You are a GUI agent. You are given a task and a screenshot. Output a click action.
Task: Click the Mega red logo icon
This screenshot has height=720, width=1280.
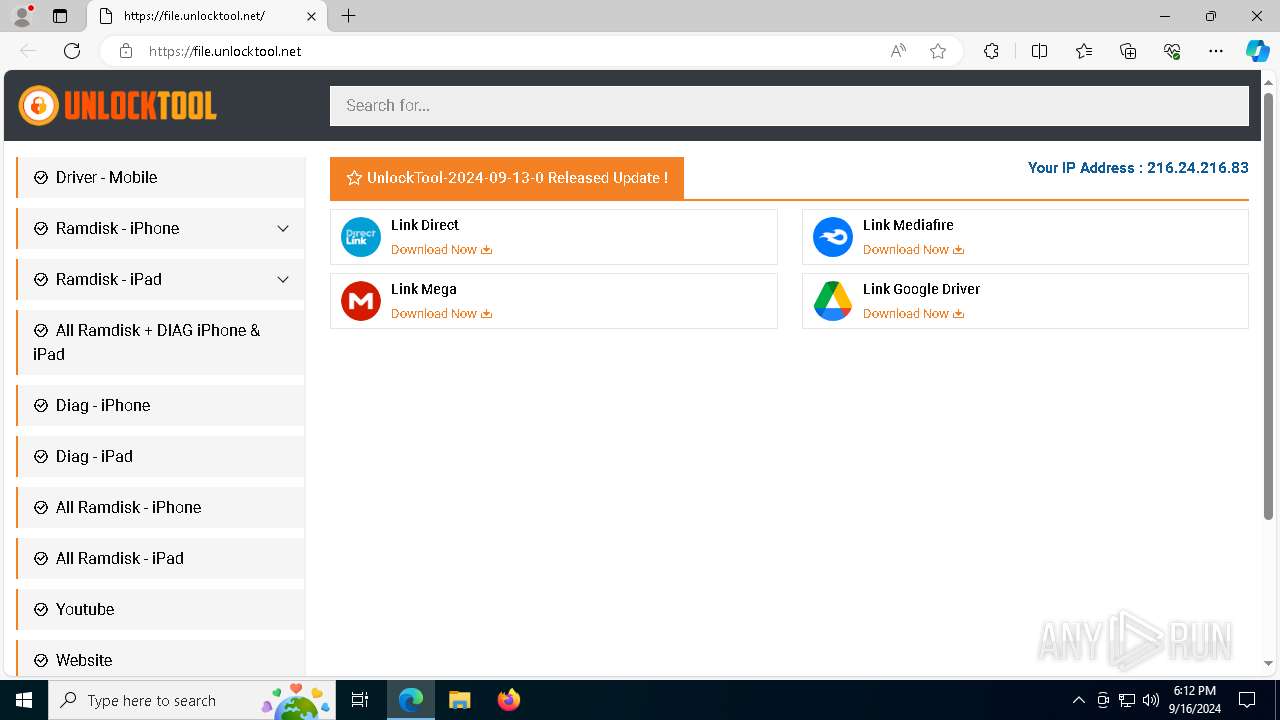coord(361,301)
